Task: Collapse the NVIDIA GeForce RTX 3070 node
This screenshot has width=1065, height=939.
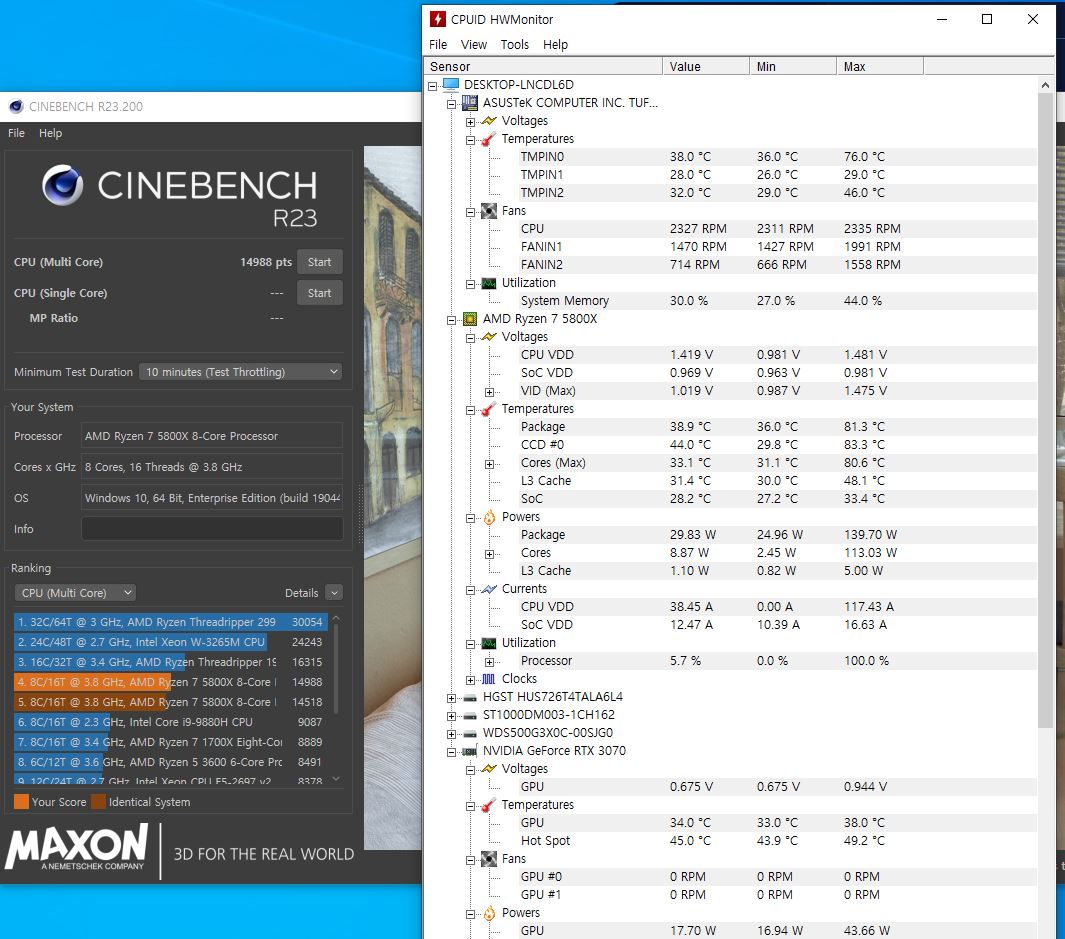Action: pos(452,752)
